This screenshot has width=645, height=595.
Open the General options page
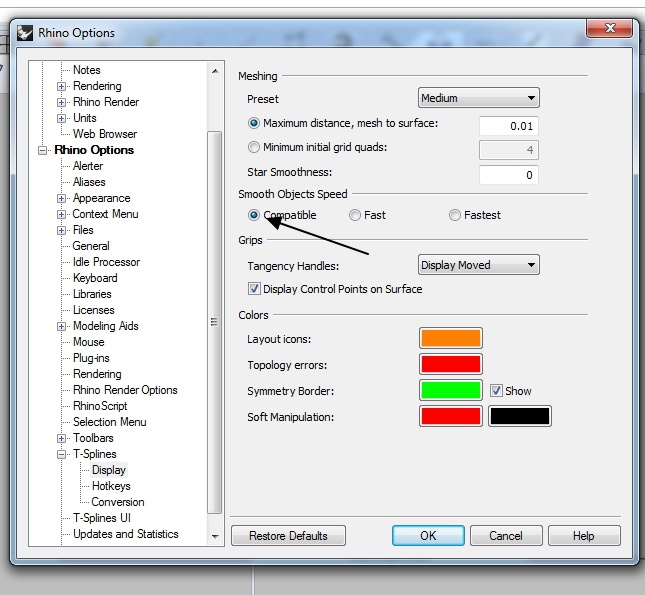click(x=91, y=246)
